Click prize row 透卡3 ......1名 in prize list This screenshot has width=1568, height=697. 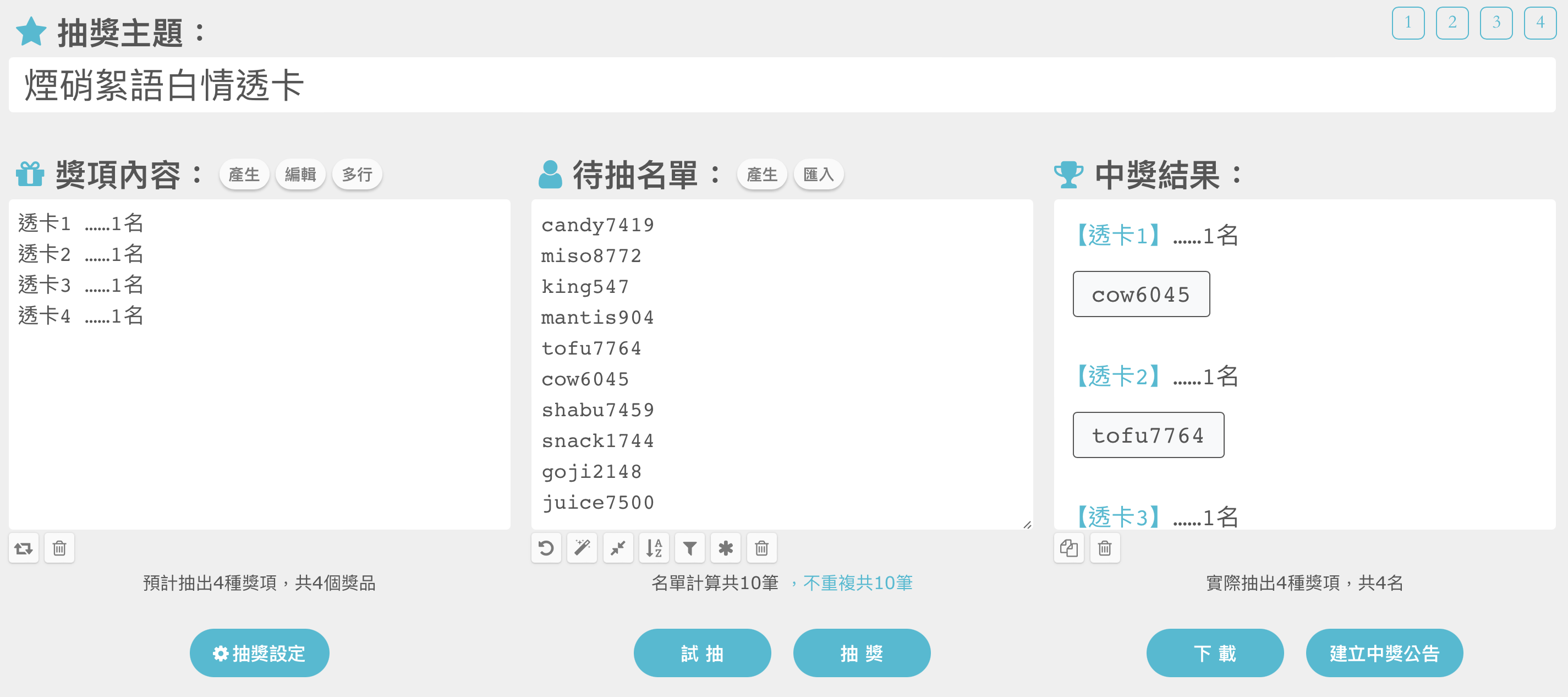pos(81,285)
